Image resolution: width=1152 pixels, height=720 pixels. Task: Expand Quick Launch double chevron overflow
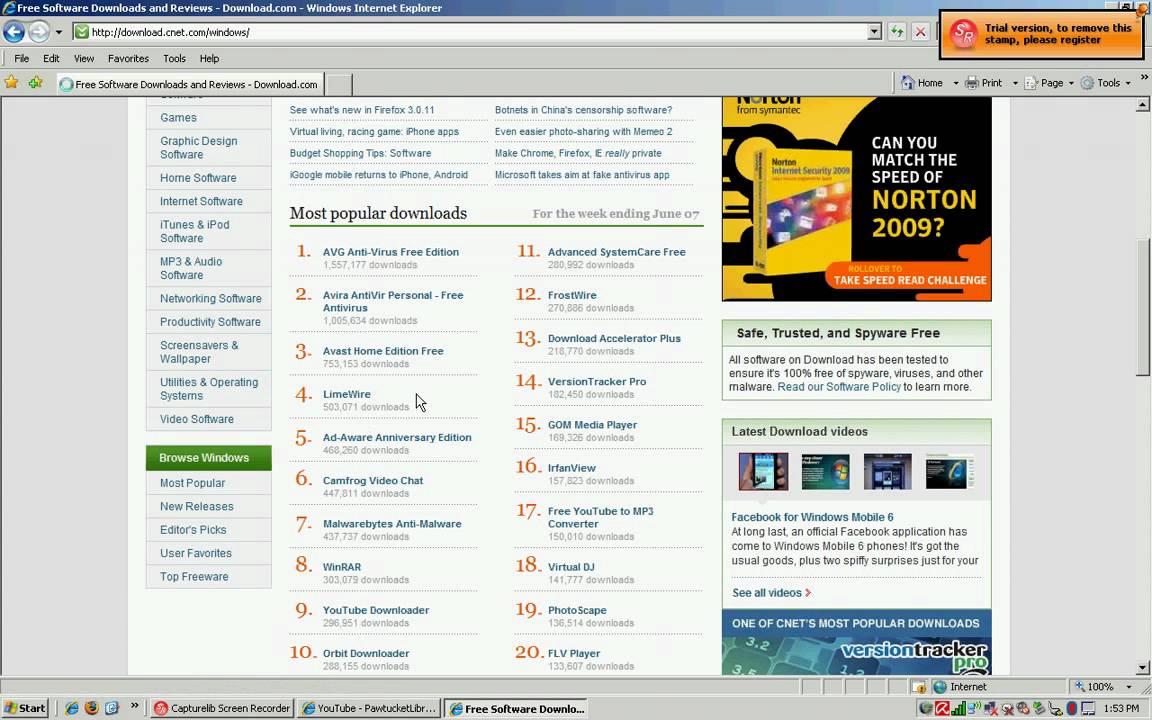[134, 706]
